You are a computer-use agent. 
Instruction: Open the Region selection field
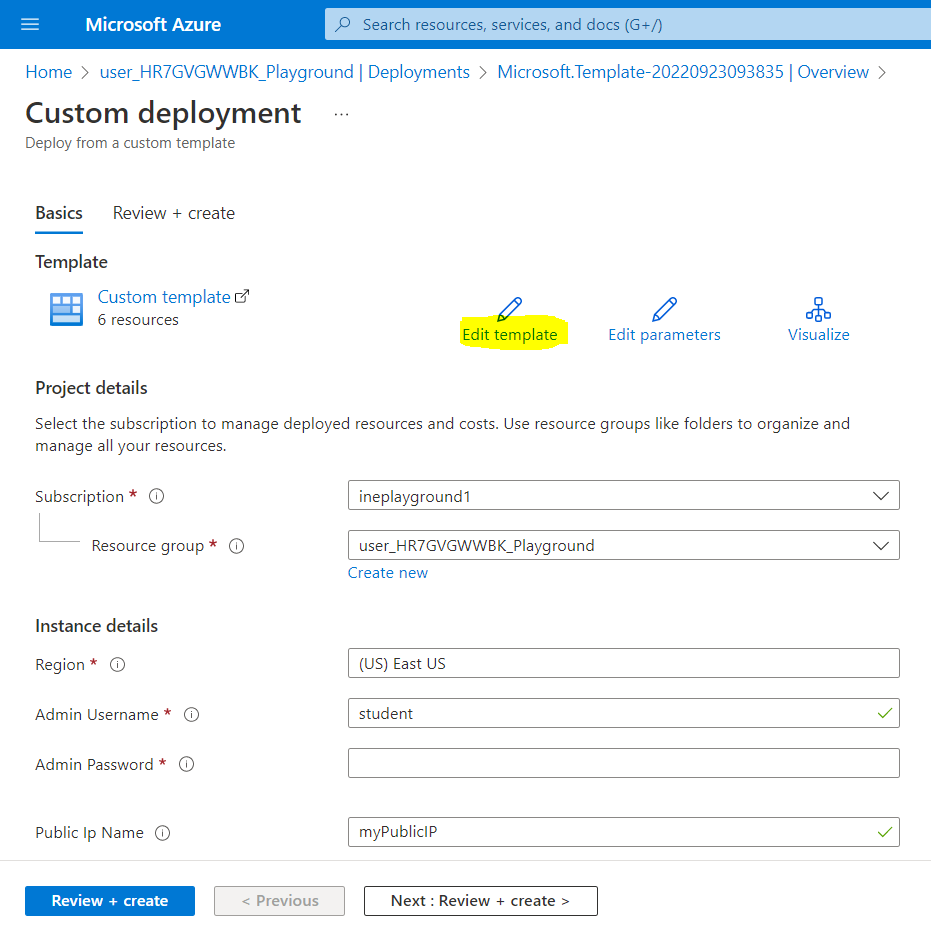[623, 664]
